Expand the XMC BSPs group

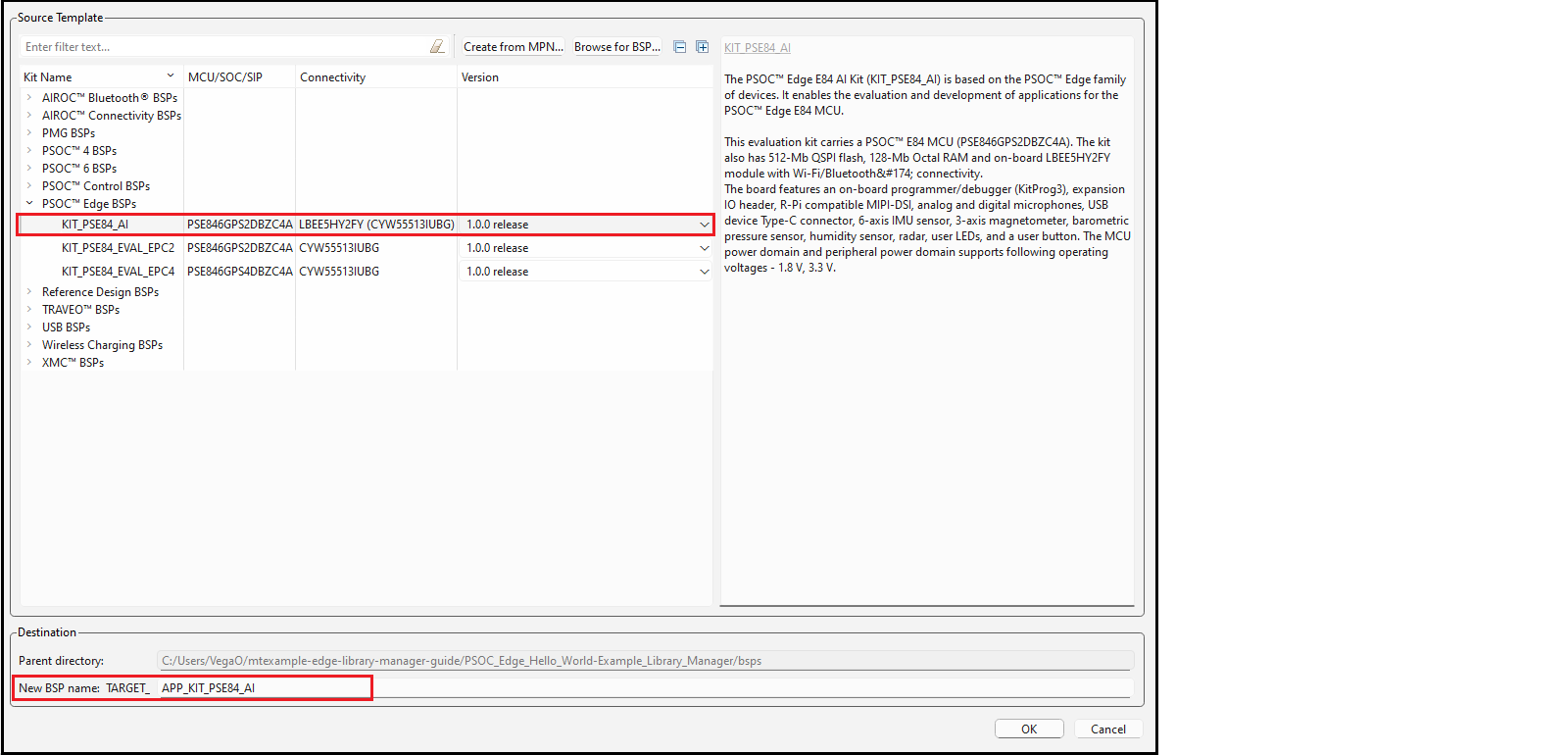(29, 363)
